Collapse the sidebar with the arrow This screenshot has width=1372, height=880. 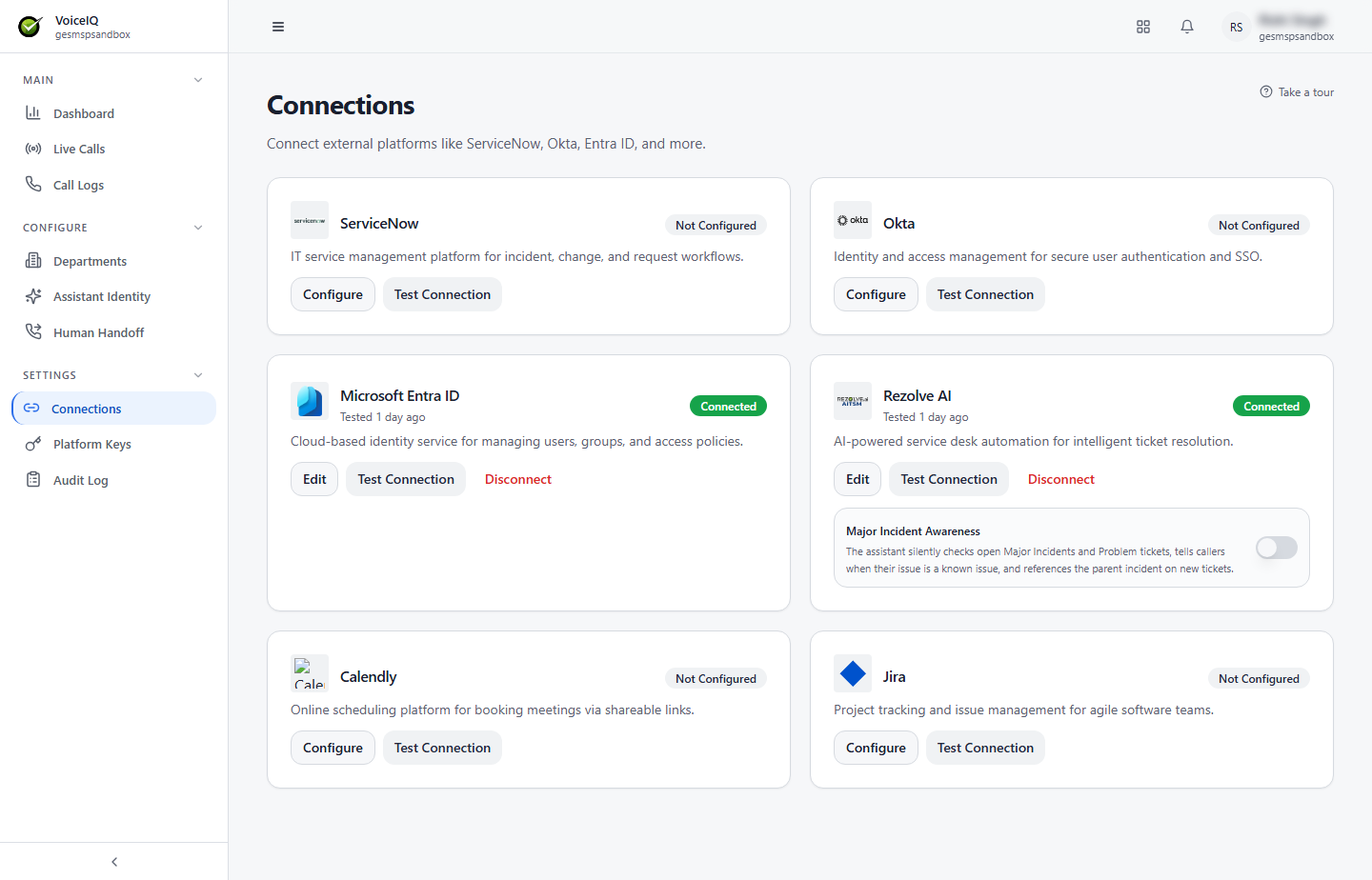click(x=114, y=862)
